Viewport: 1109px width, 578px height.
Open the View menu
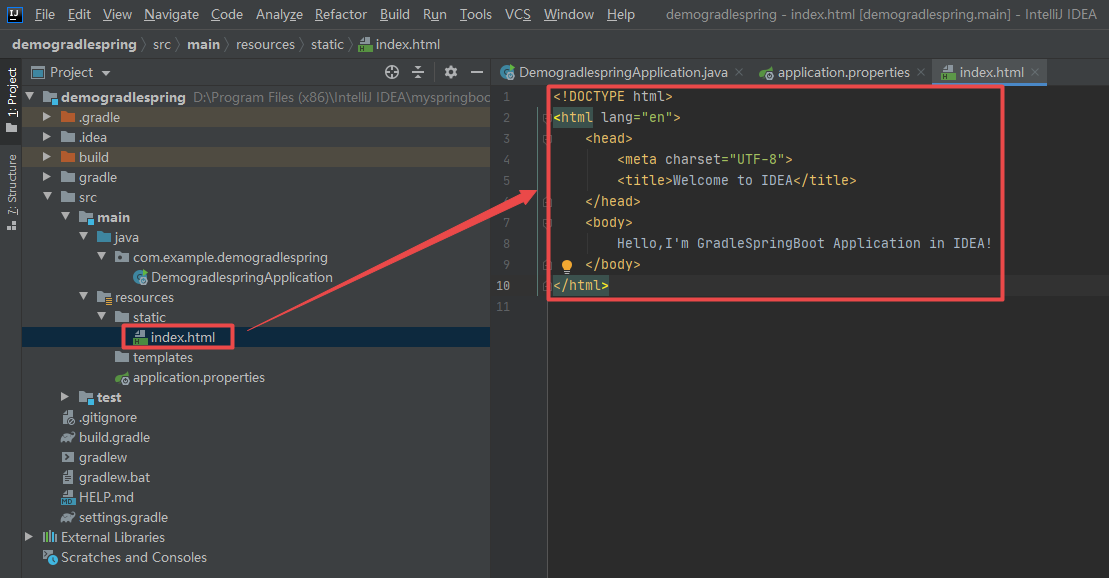(117, 14)
